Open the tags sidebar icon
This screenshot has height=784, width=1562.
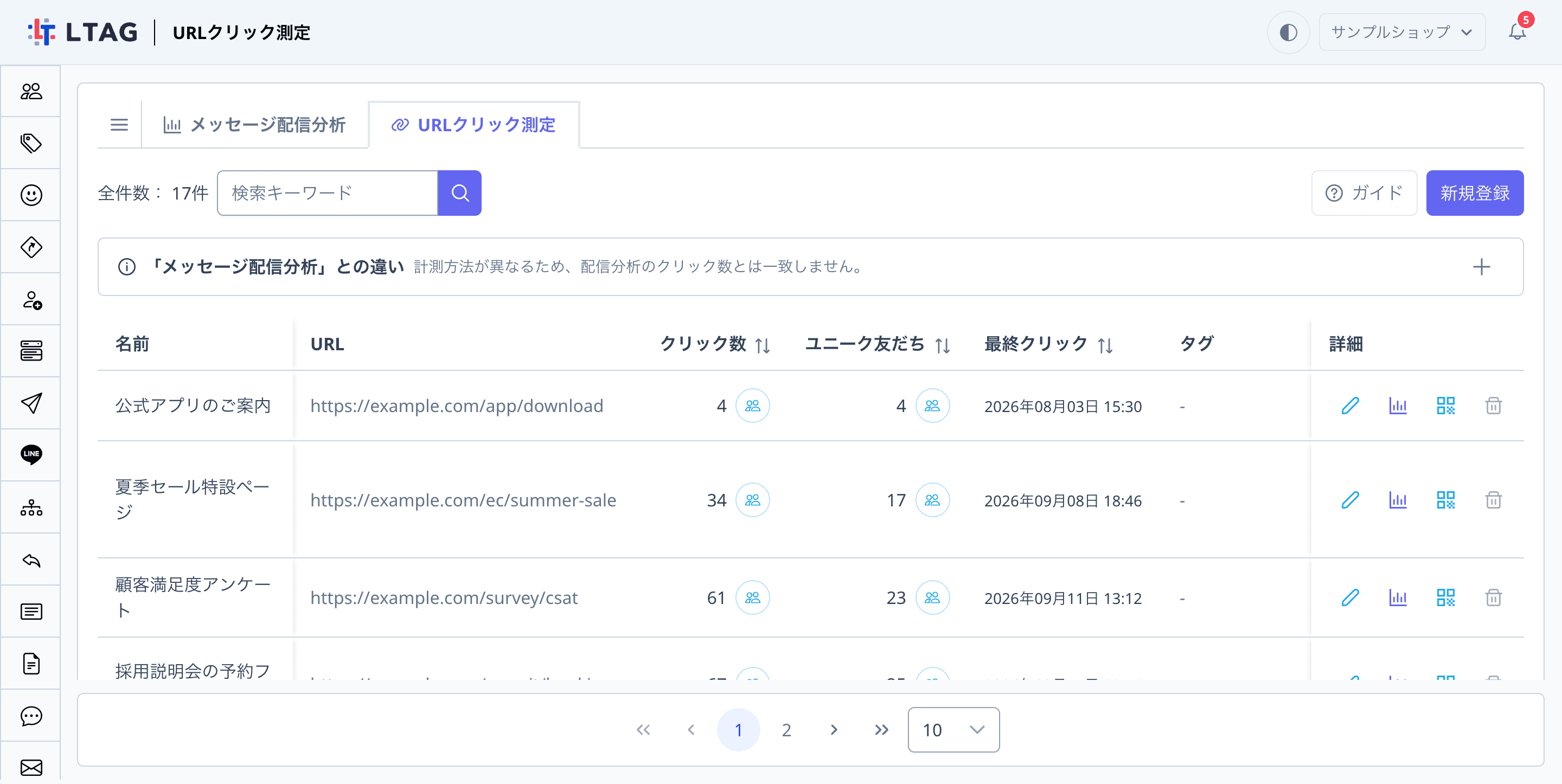click(31, 143)
